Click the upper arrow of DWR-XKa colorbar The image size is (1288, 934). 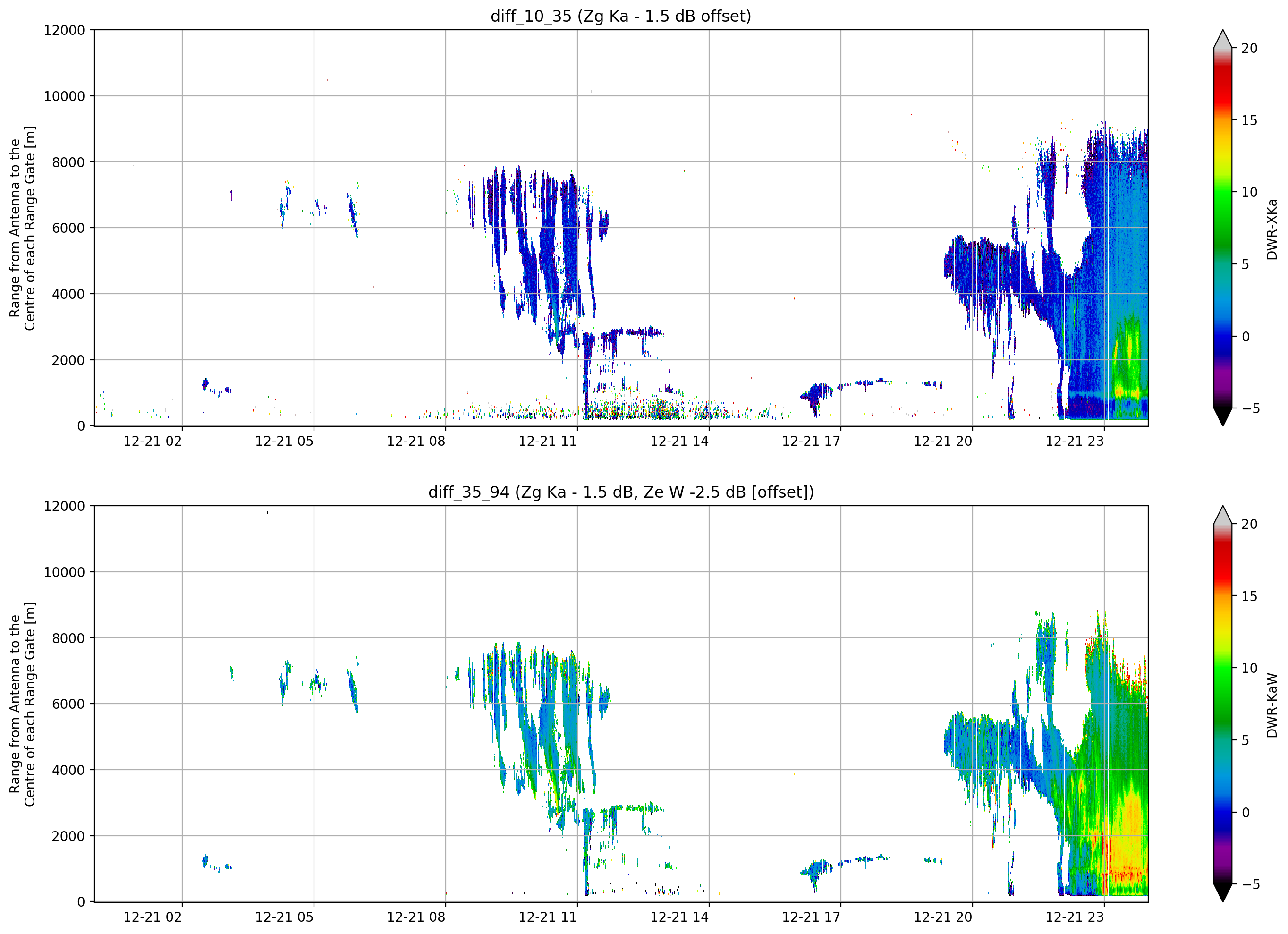(x=1223, y=39)
